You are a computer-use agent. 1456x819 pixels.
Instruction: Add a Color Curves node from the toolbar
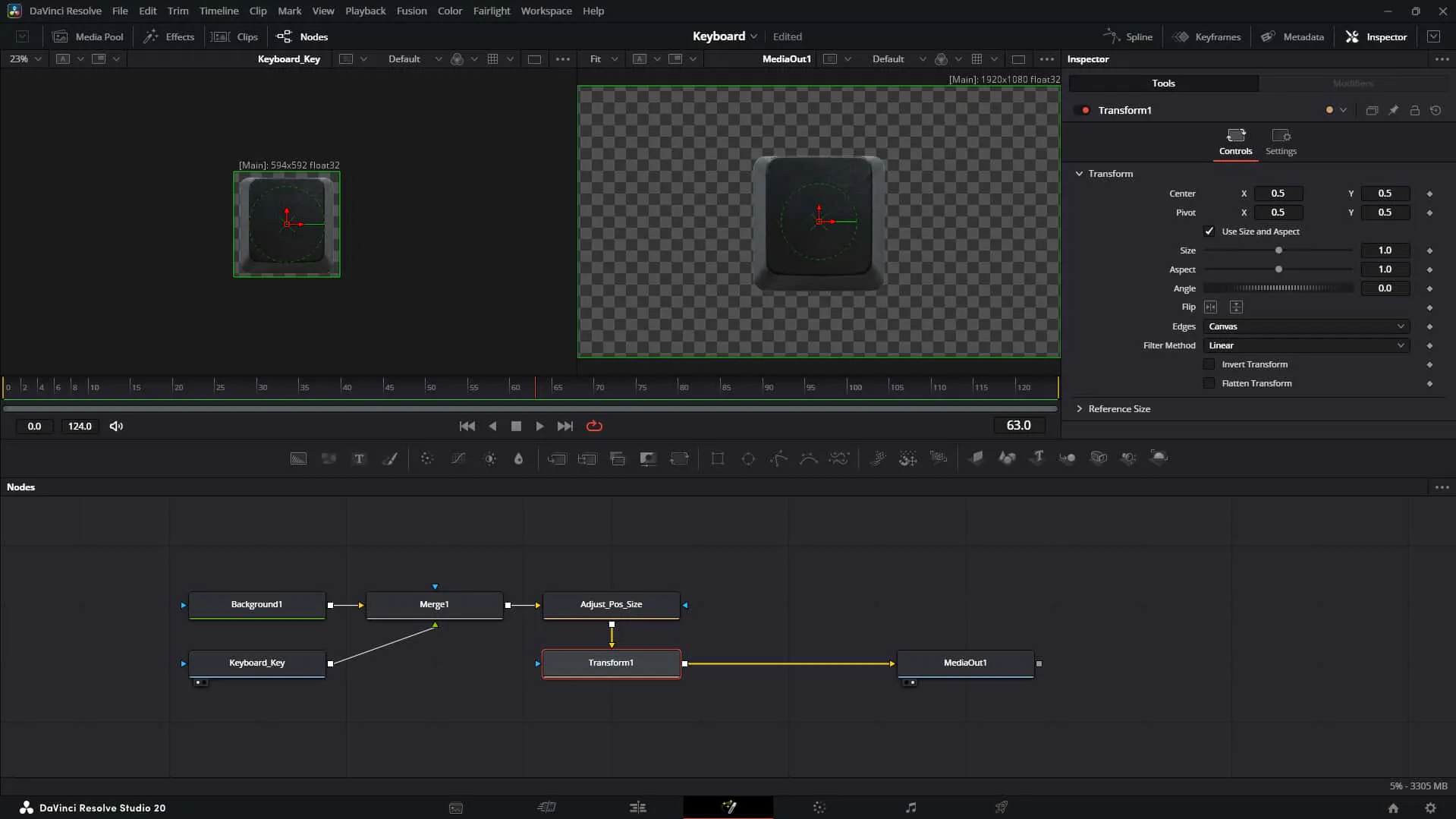[x=458, y=458]
